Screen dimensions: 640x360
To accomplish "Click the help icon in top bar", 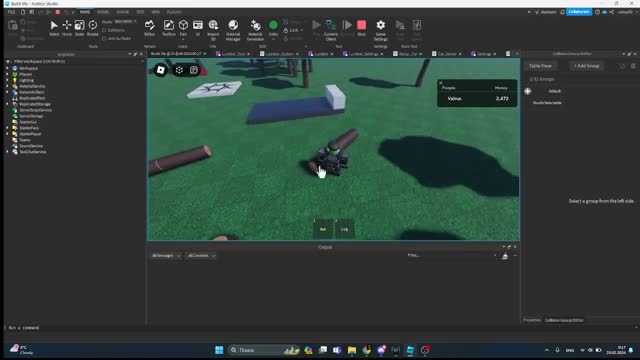I will click(597, 12).
